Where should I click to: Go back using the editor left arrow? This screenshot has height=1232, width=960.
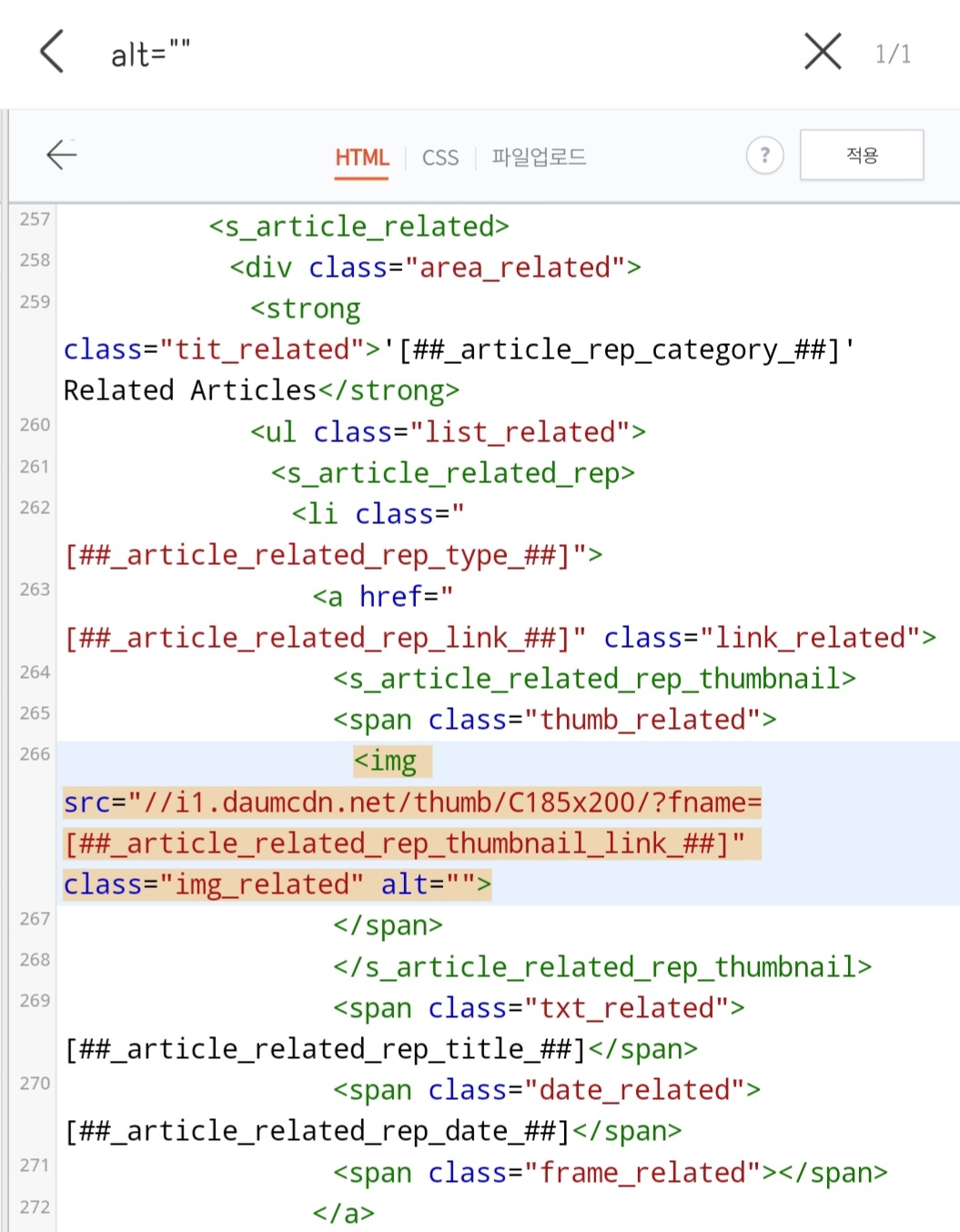pyautogui.click(x=62, y=155)
